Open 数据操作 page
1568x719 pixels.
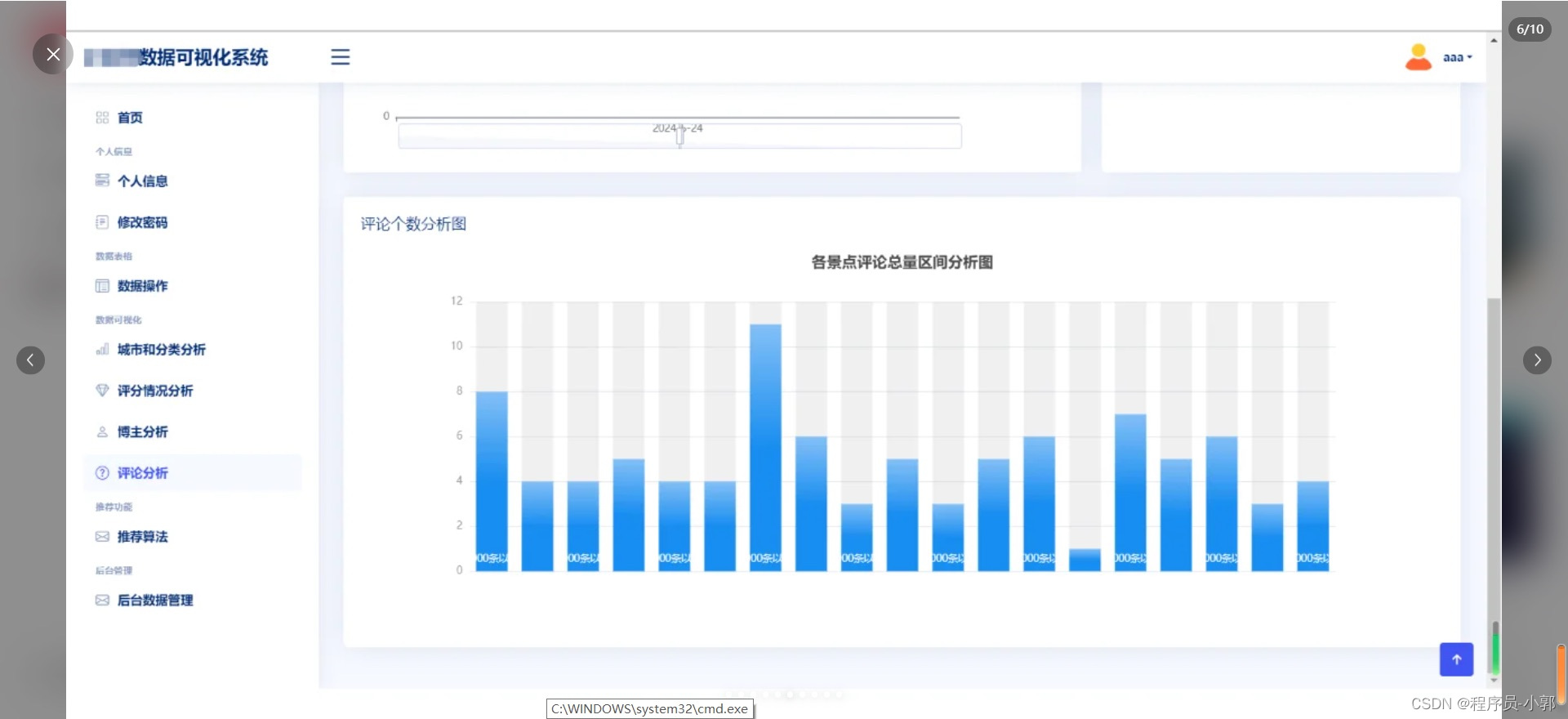[142, 286]
